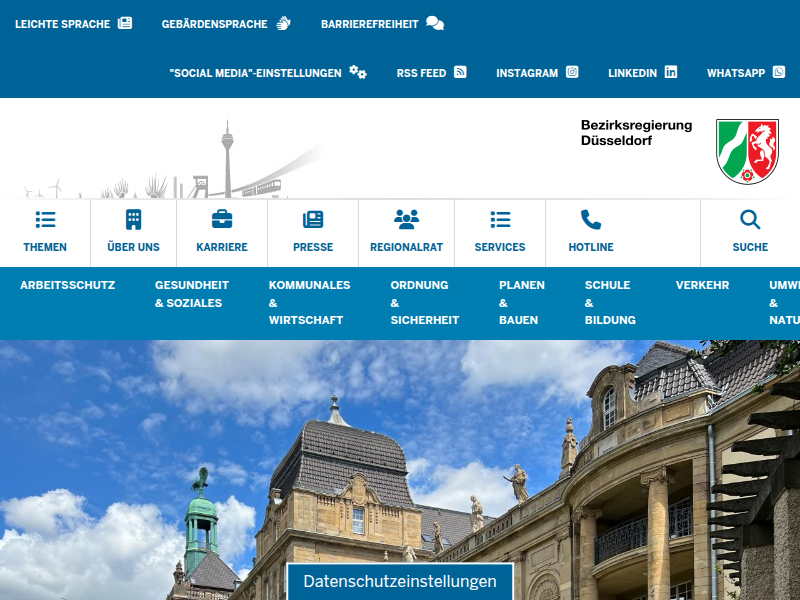Select the Arbeitsschutz topic
This screenshot has width=800, height=600.
click(x=67, y=285)
